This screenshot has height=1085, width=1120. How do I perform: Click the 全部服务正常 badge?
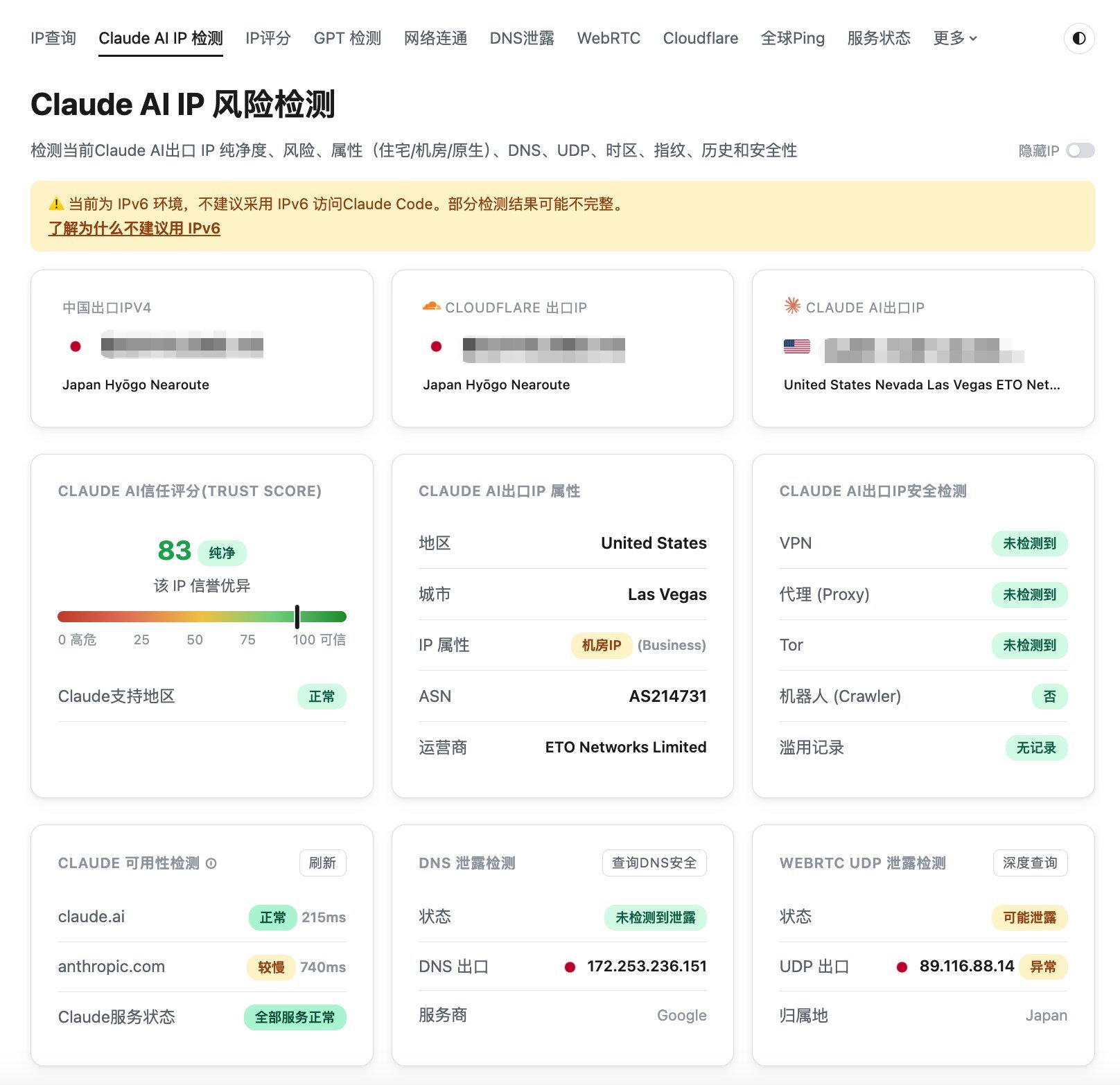coord(295,1017)
